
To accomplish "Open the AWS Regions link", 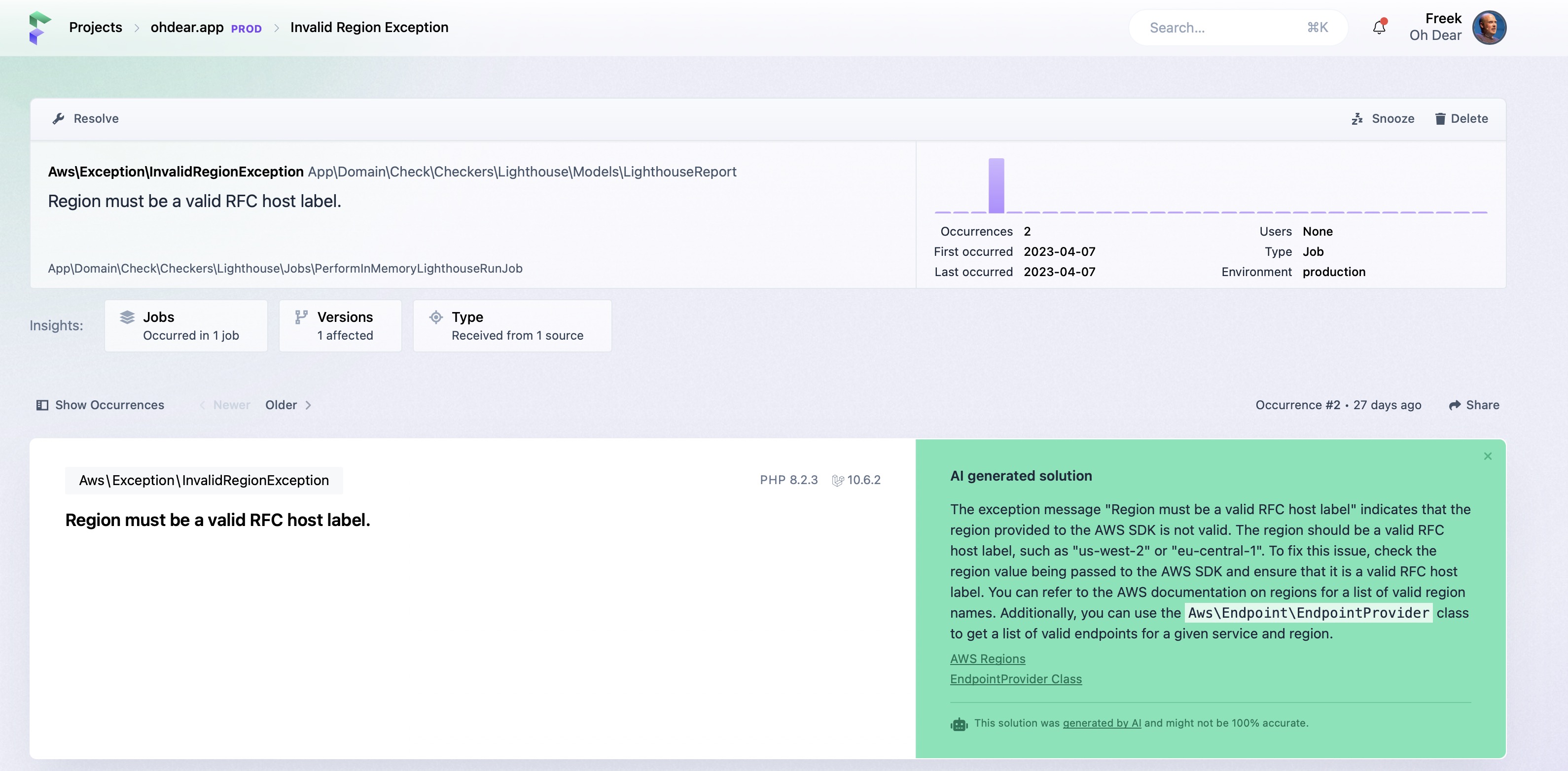I will pyautogui.click(x=987, y=659).
